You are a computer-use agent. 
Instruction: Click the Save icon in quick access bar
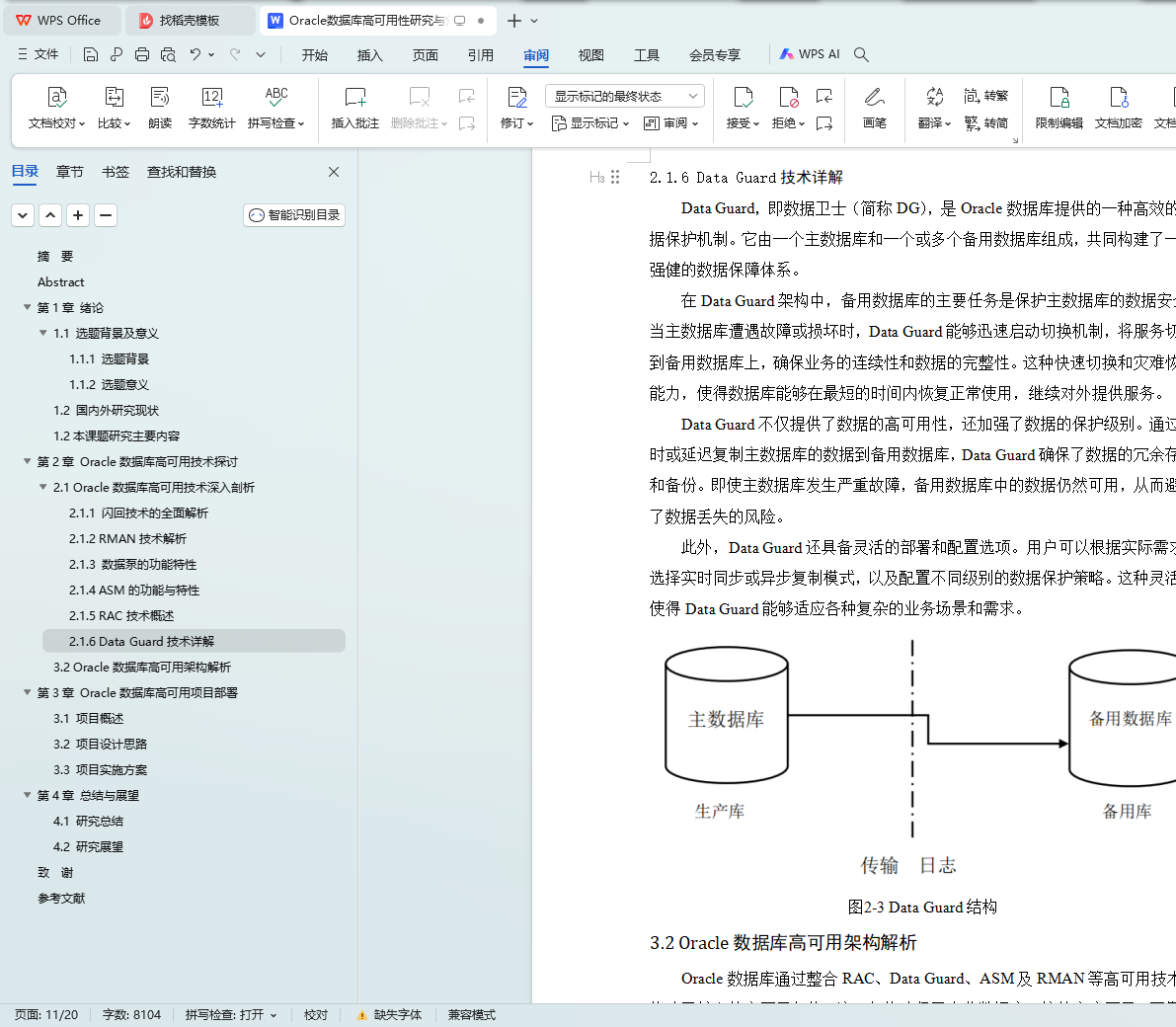91,54
